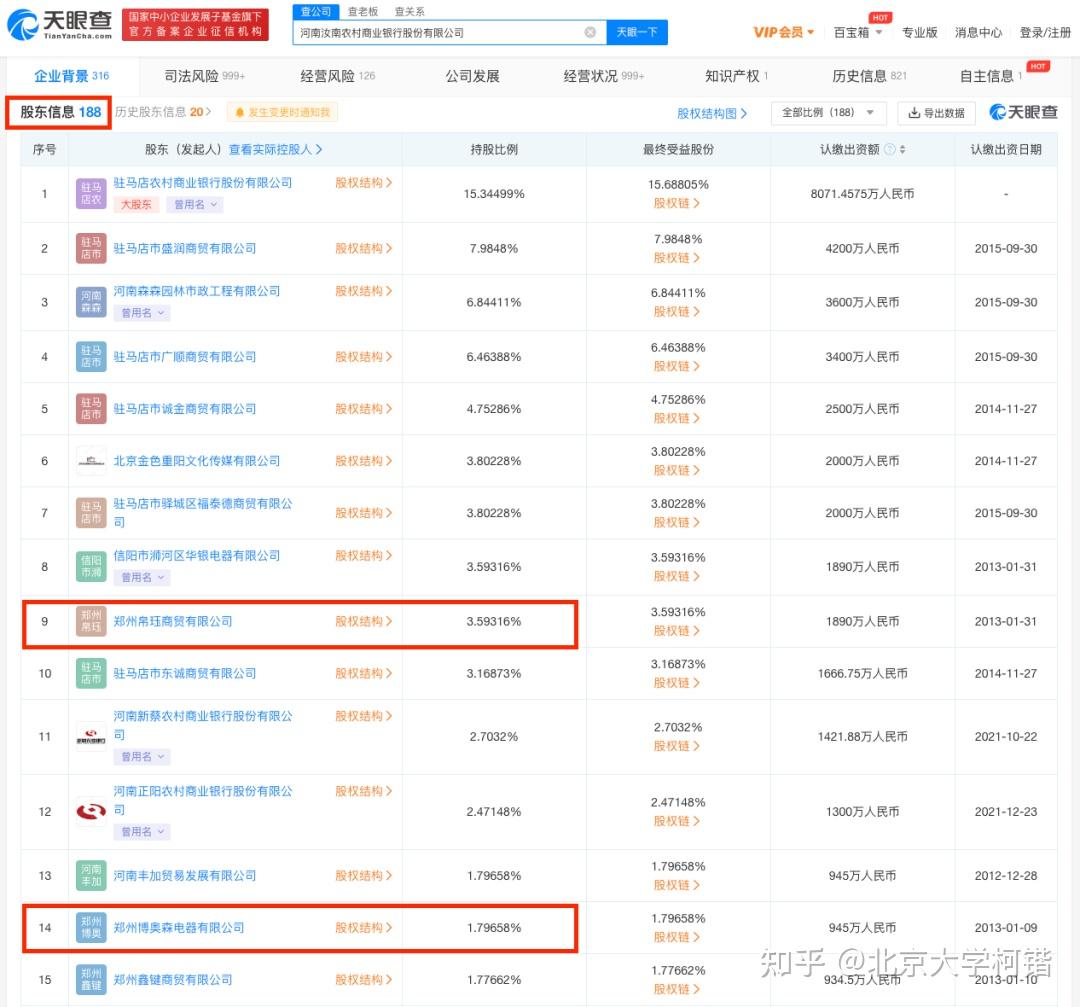Open logo of 驻马店农村商业银行 shareholder row
1080x1007 pixels.
(x=91, y=194)
